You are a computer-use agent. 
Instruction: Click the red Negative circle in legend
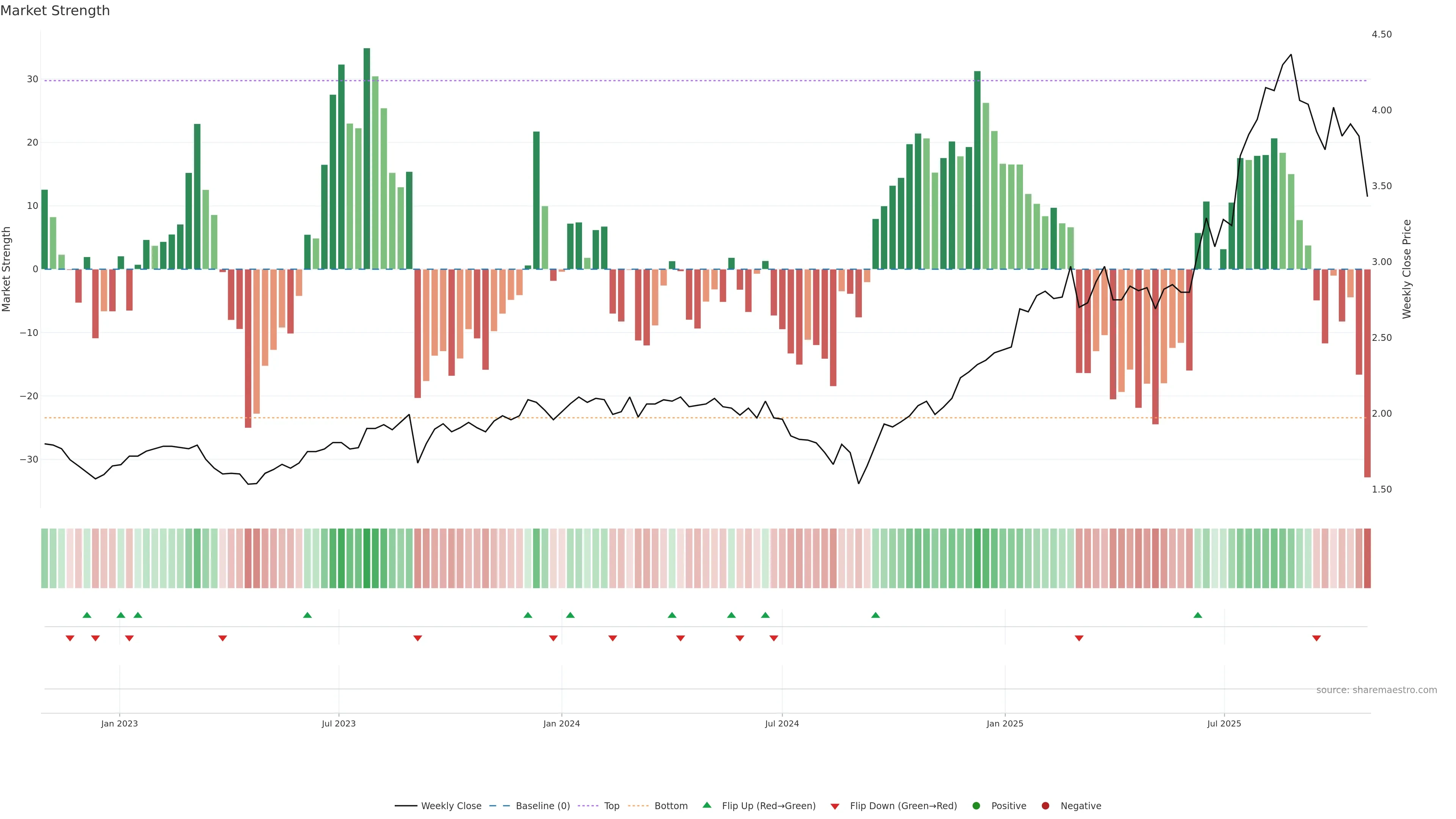coord(1045,806)
